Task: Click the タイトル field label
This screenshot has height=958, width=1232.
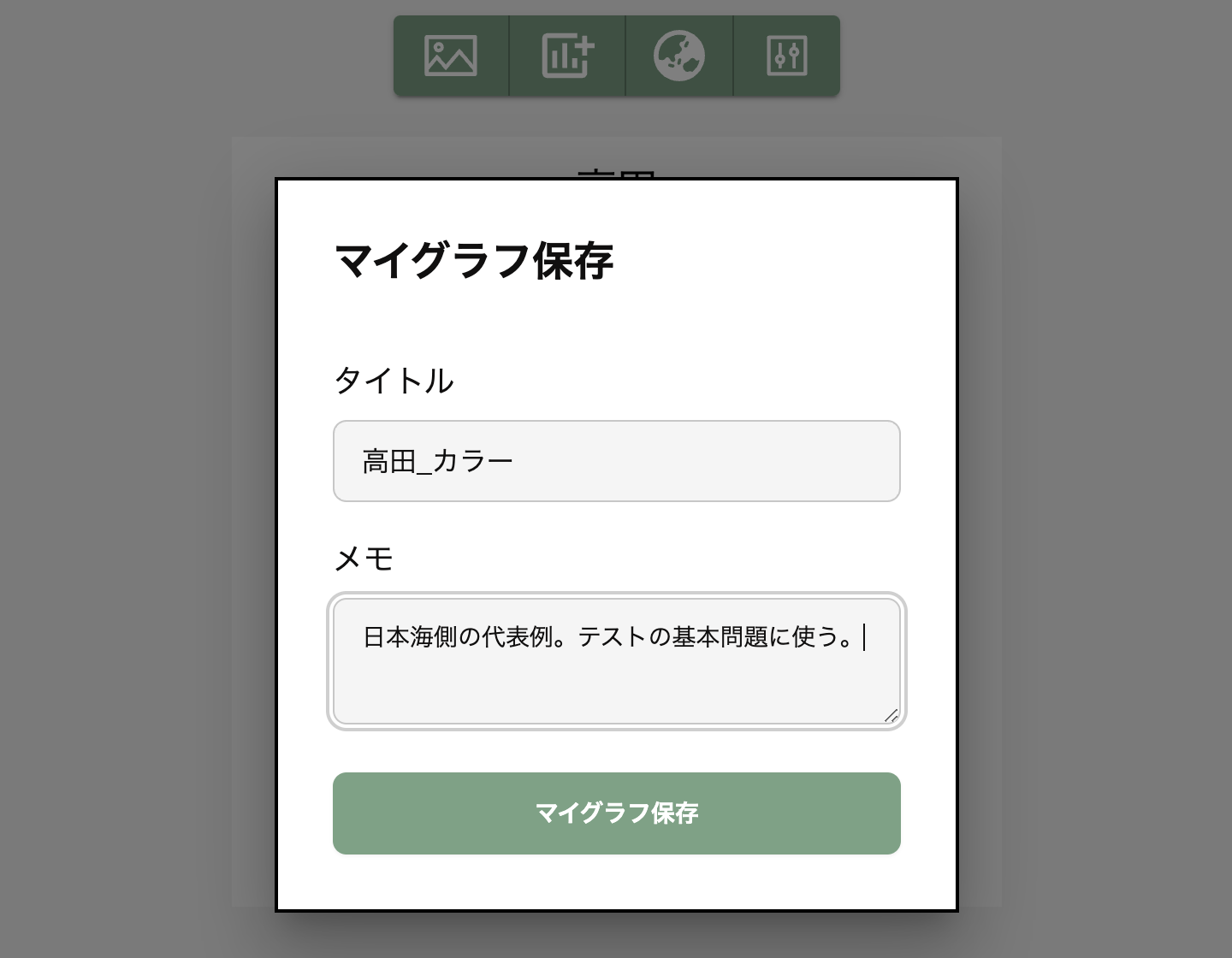Action: pyautogui.click(x=394, y=381)
